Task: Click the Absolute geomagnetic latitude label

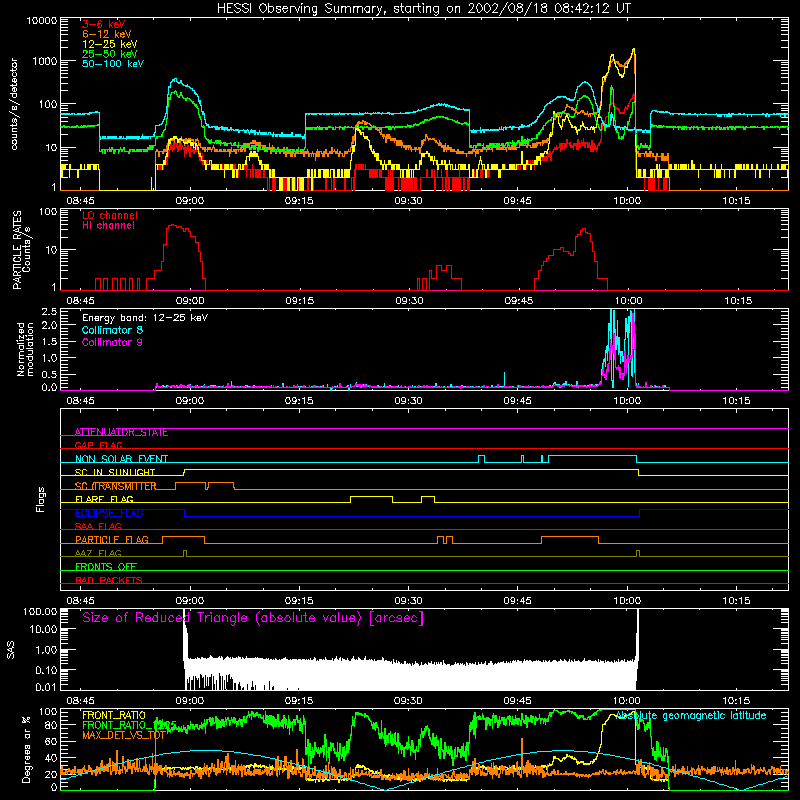Action: [691, 715]
